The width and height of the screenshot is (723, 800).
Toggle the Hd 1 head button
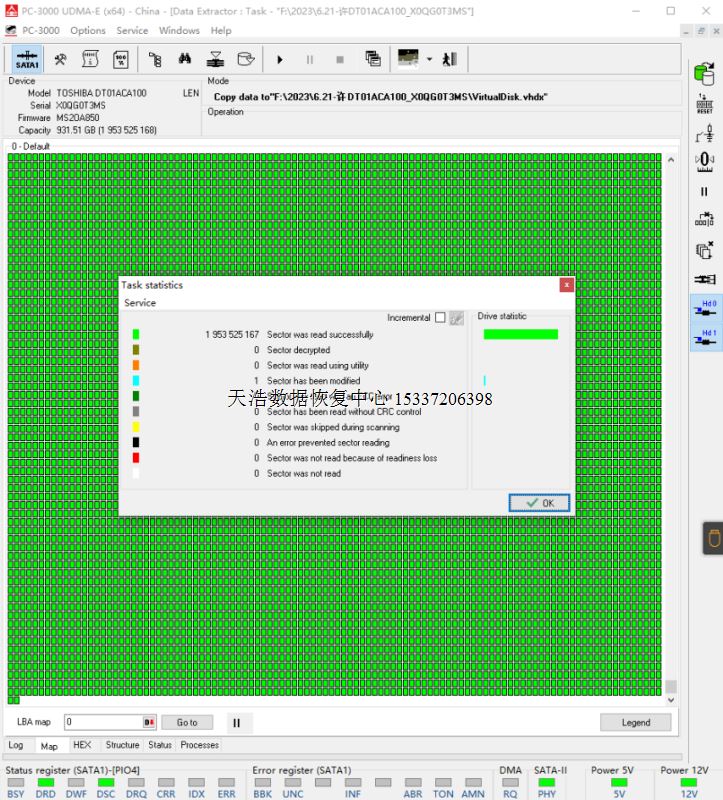pyautogui.click(x=705, y=338)
